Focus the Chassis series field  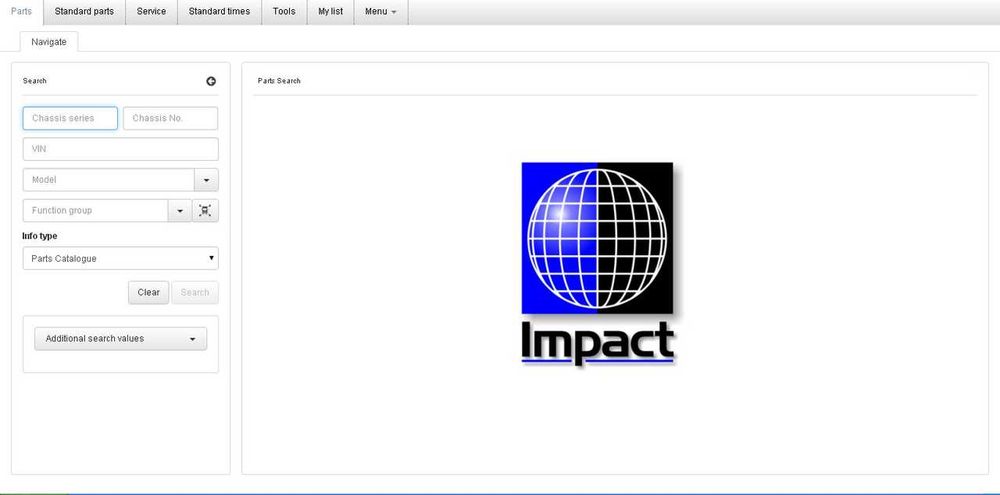pos(70,118)
